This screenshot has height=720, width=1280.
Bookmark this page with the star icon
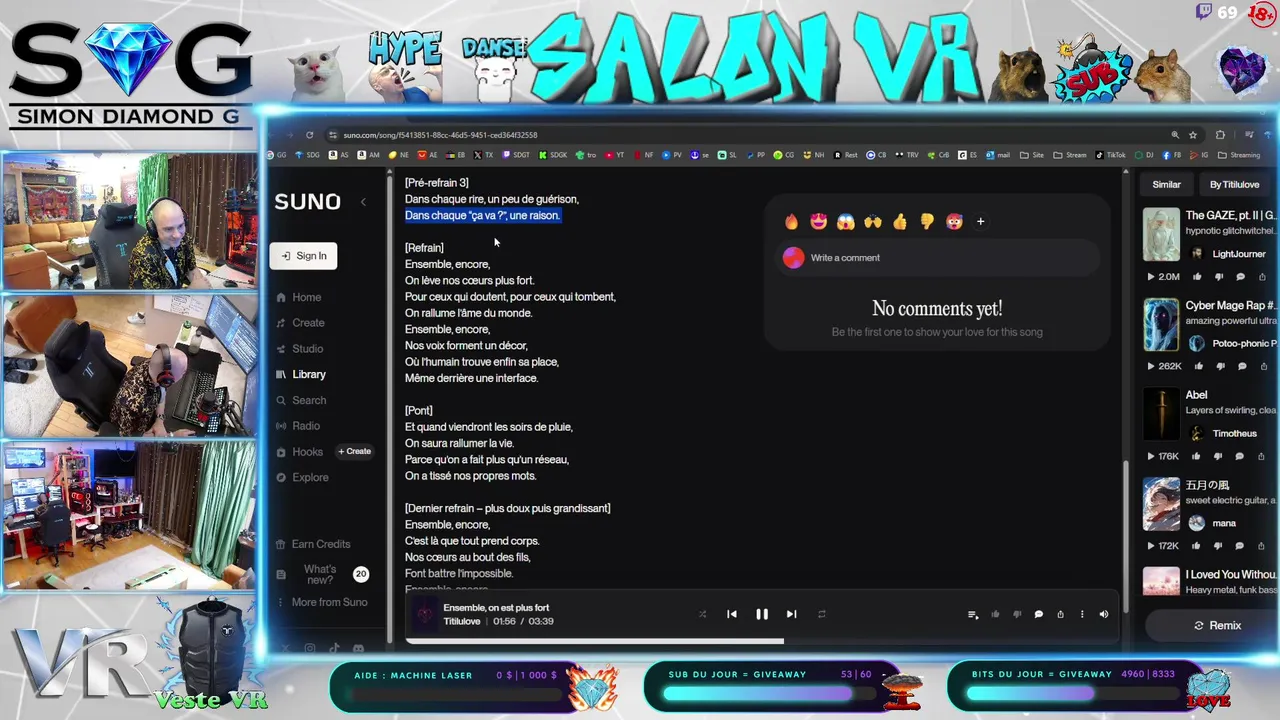(1193, 135)
